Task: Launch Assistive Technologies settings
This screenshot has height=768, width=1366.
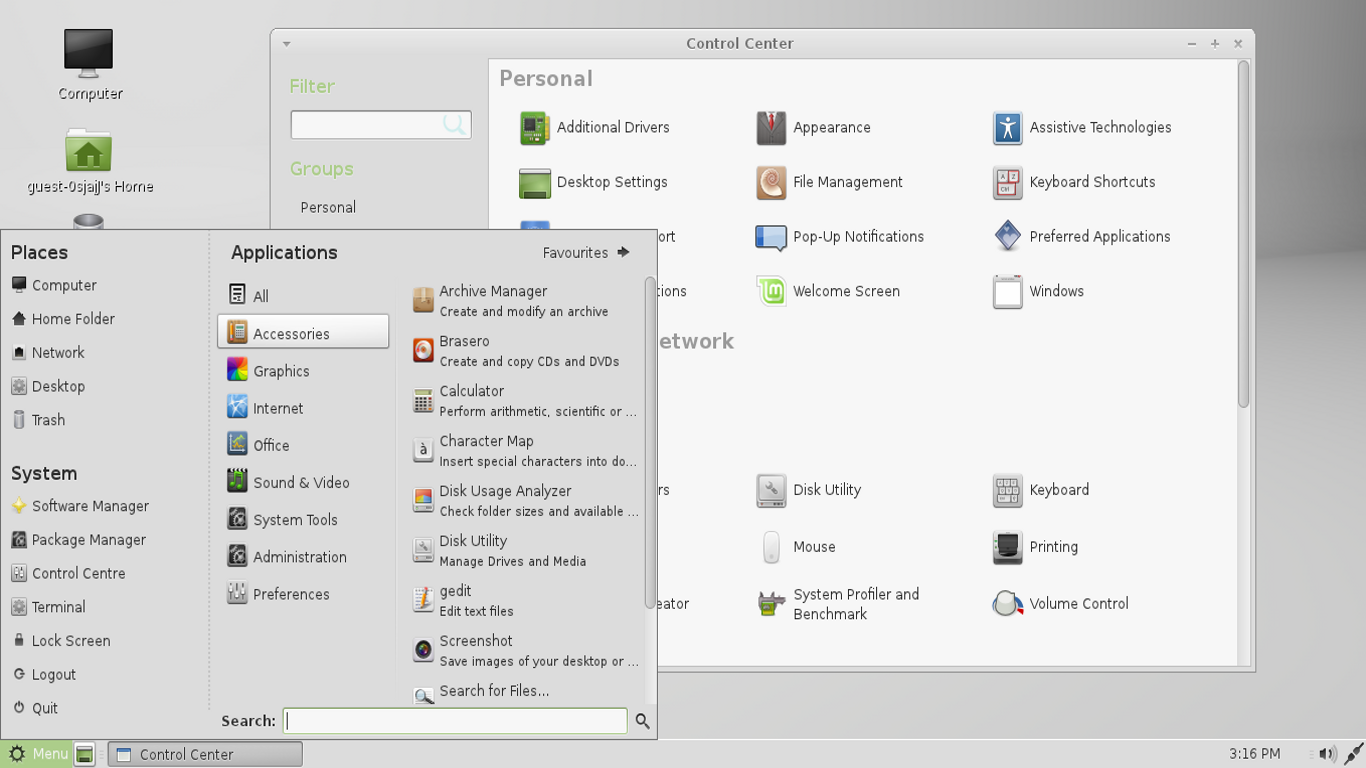Action: coord(1082,128)
